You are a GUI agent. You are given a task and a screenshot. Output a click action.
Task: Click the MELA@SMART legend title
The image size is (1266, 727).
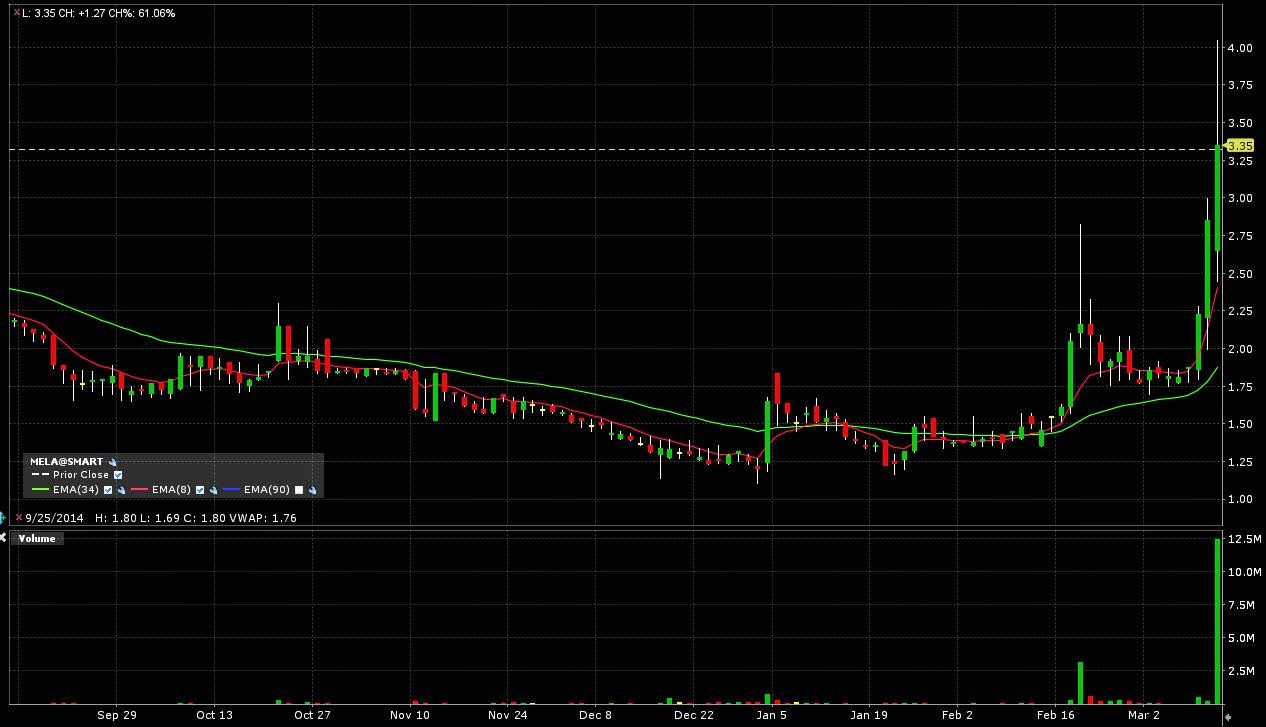tap(66, 462)
